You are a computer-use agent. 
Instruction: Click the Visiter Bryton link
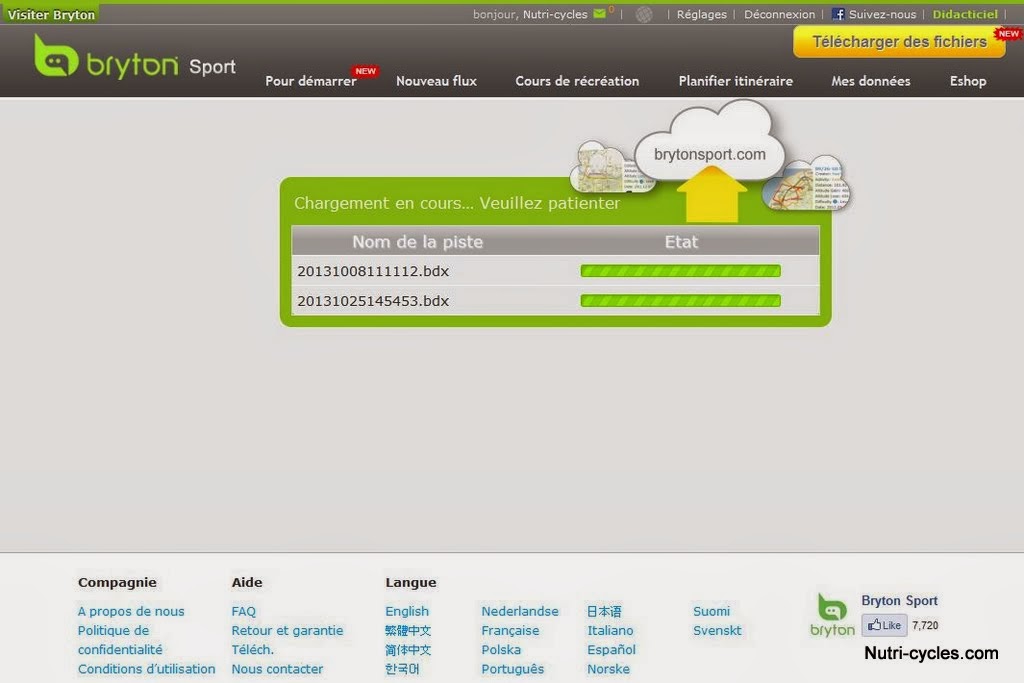tap(51, 14)
